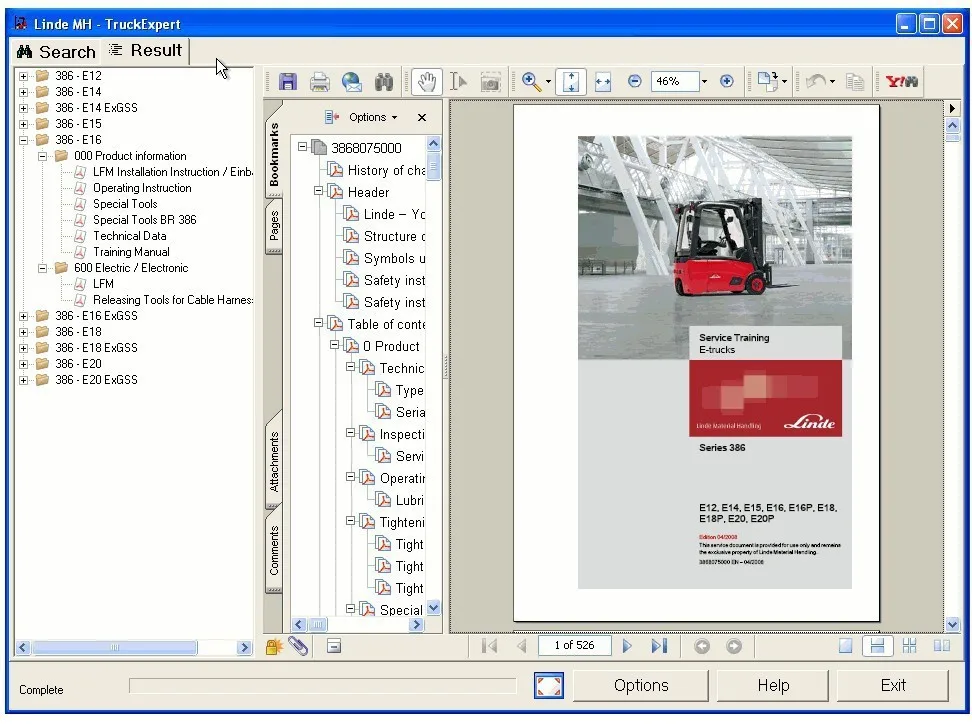This screenshot has width=972, height=724.
Task: Go to the last page
Action: click(x=659, y=646)
